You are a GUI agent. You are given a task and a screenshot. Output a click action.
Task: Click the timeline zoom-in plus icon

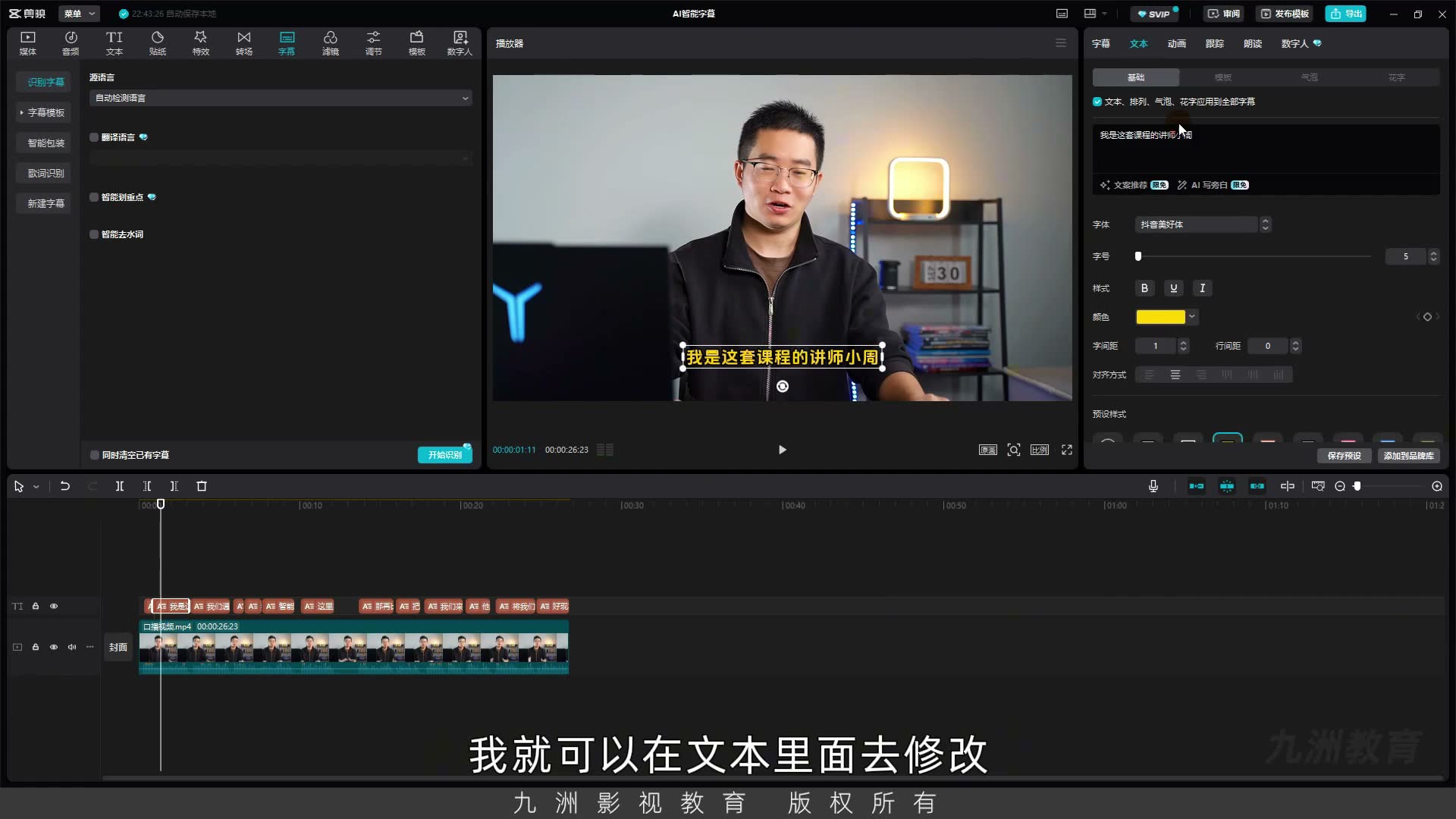pyautogui.click(x=1437, y=486)
